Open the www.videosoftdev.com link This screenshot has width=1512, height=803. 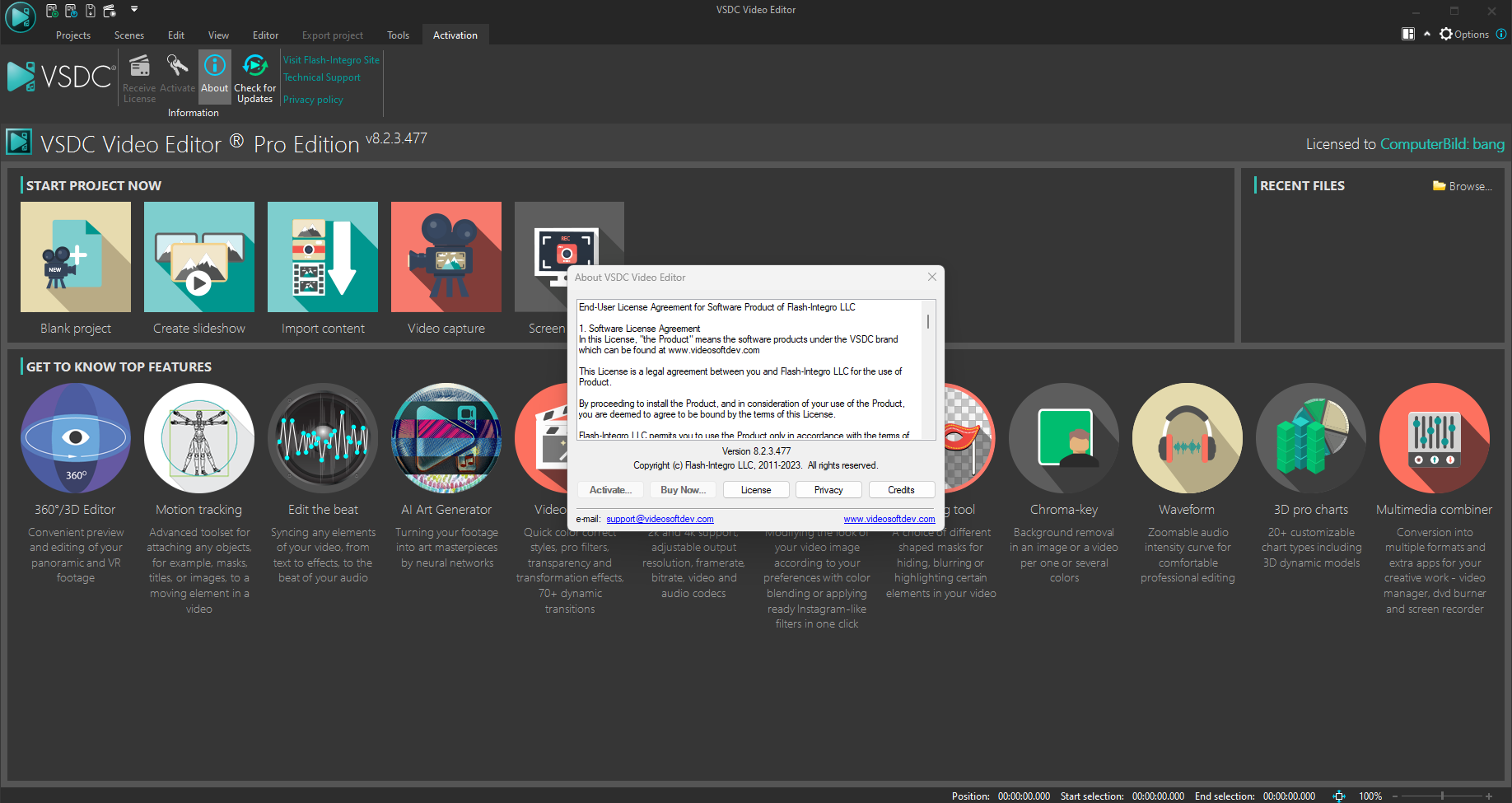pos(889,519)
